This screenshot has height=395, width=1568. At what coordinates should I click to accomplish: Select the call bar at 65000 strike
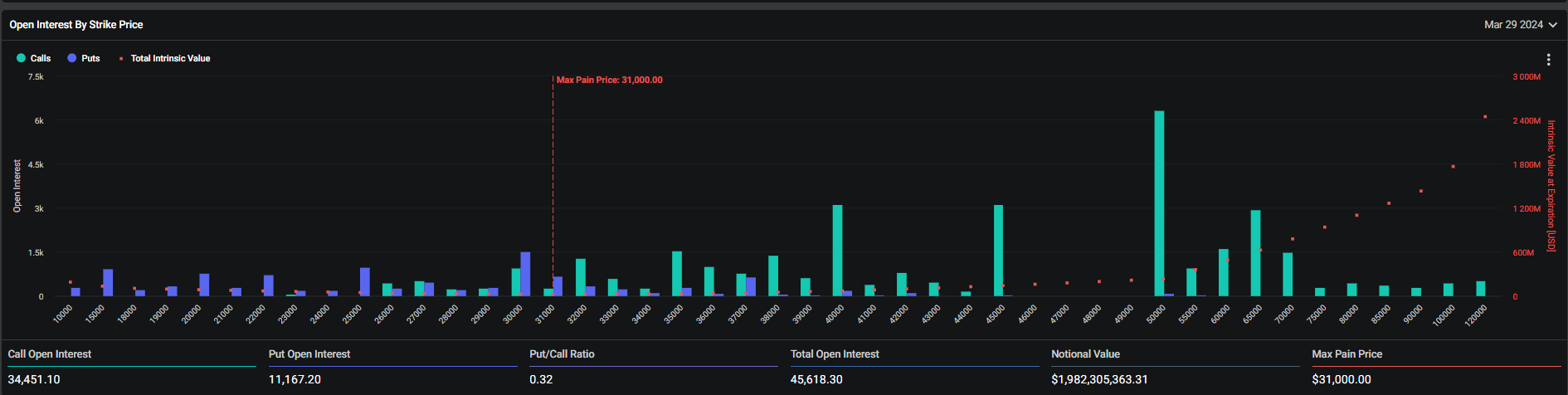coord(1255,253)
